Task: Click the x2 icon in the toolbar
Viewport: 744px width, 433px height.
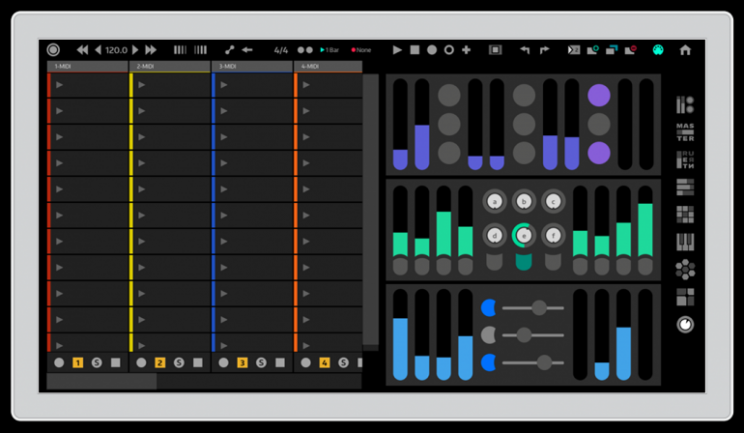Action: click(x=574, y=50)
